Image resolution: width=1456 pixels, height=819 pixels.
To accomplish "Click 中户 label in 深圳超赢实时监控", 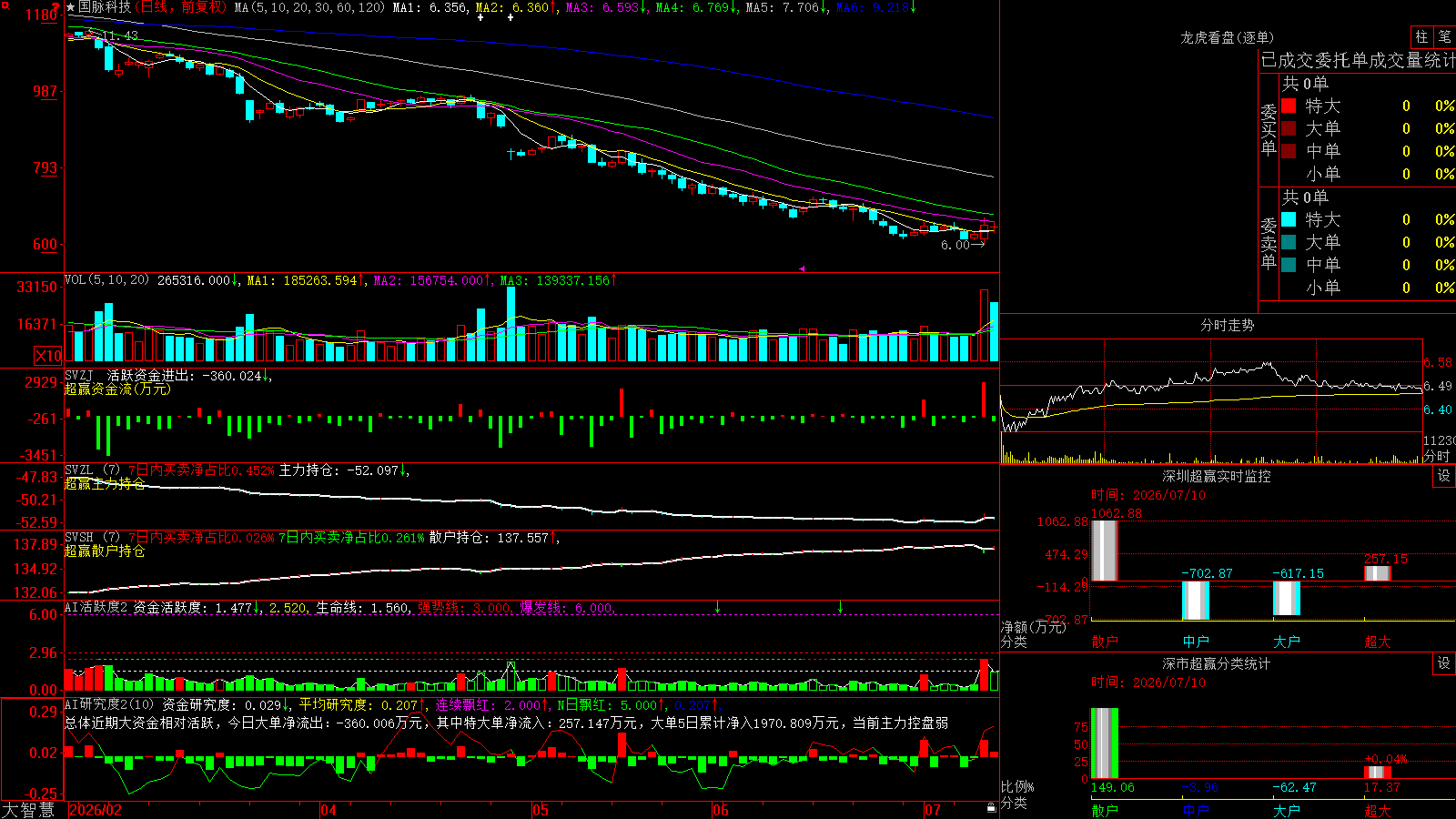I will [1196, 642].
